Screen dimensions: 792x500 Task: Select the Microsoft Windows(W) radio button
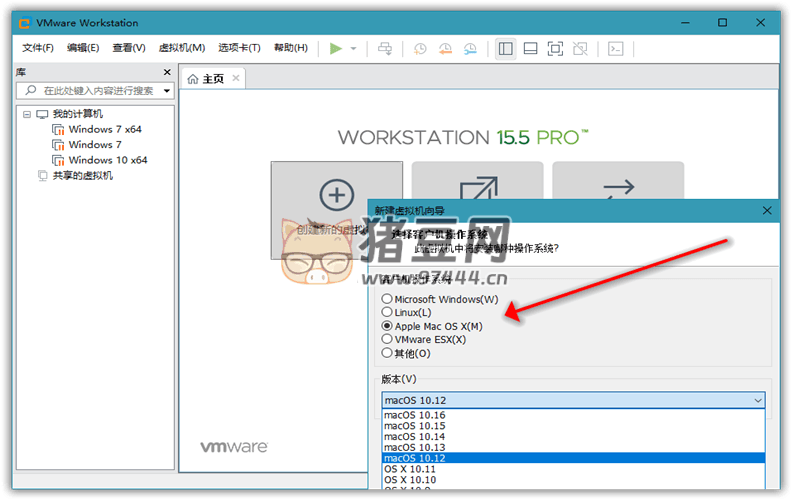pyautogui.click(x=387, y=299)
